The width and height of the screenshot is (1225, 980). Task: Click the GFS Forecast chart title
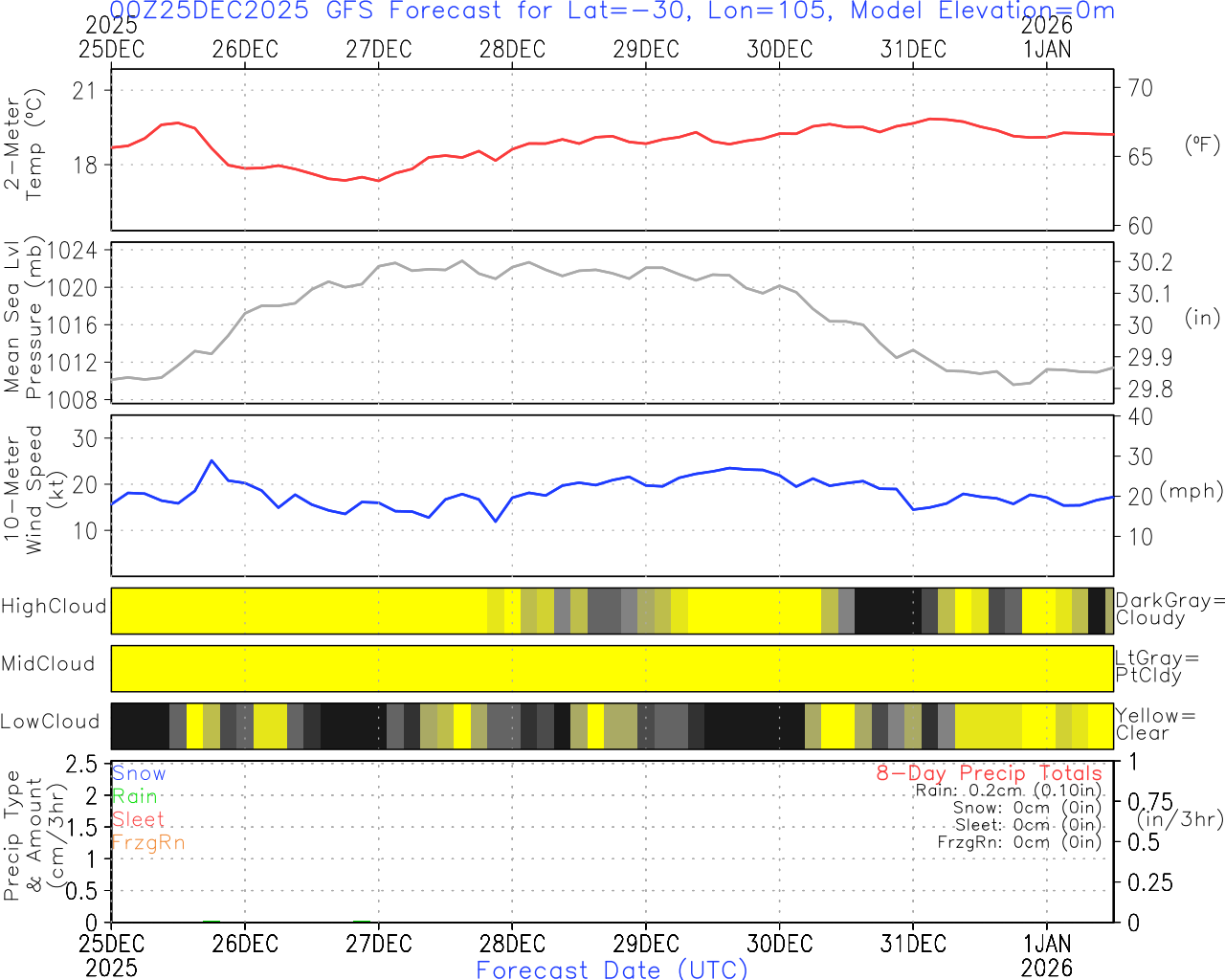point(612,11)
